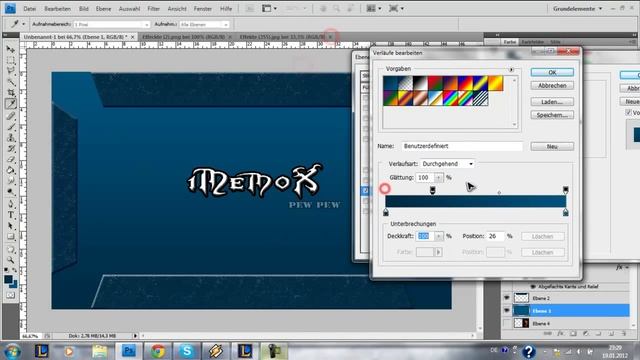Add layer mask icon in Layers footer
The image size is (640, 360).
(x=573, y=333)
